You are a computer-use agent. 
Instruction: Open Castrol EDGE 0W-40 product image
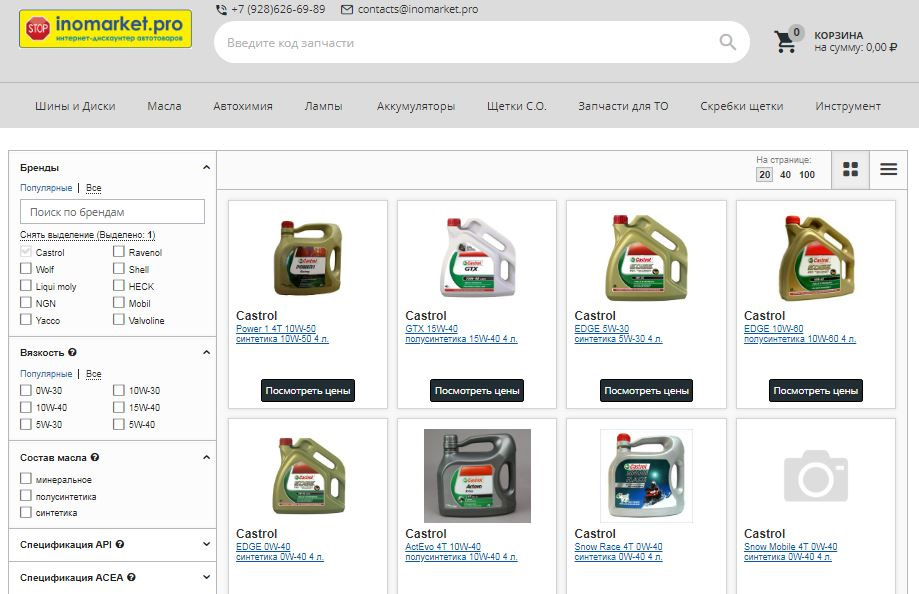tap(308, 476)
